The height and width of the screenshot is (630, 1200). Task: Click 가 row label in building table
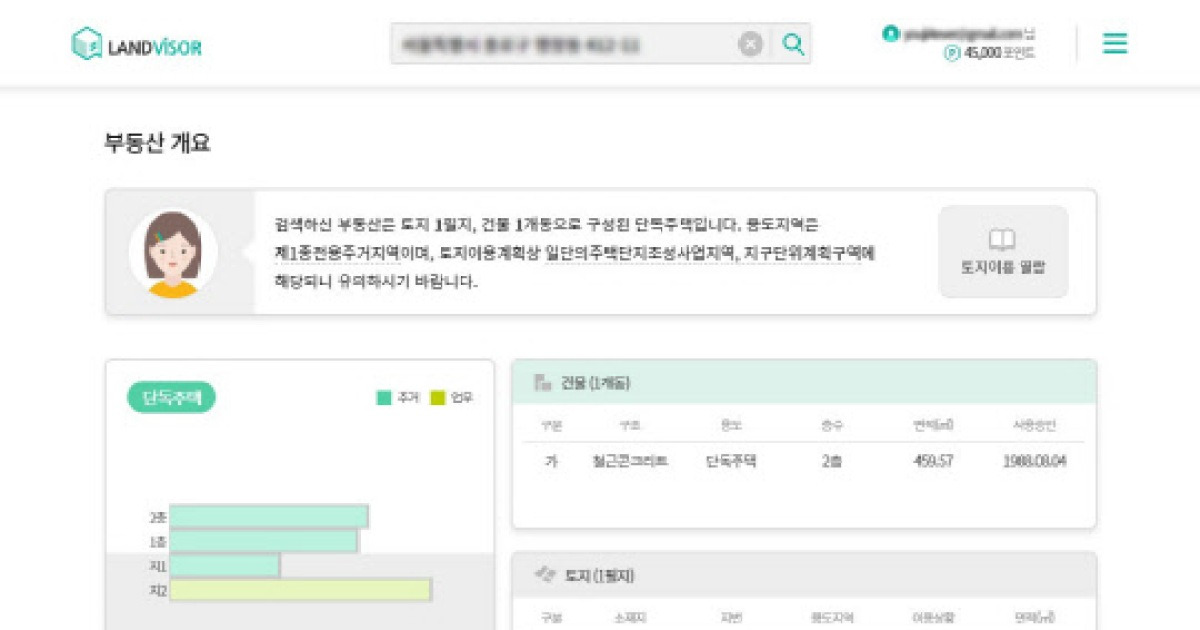coord(551,461)
